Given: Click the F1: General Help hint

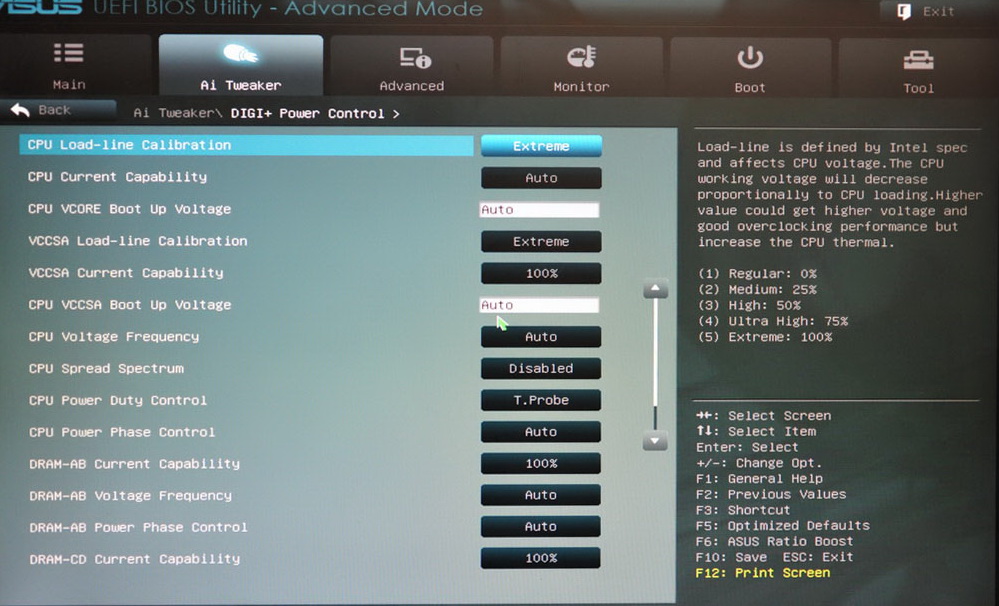Looking at the screenshot, I should (x=759, y=479).
